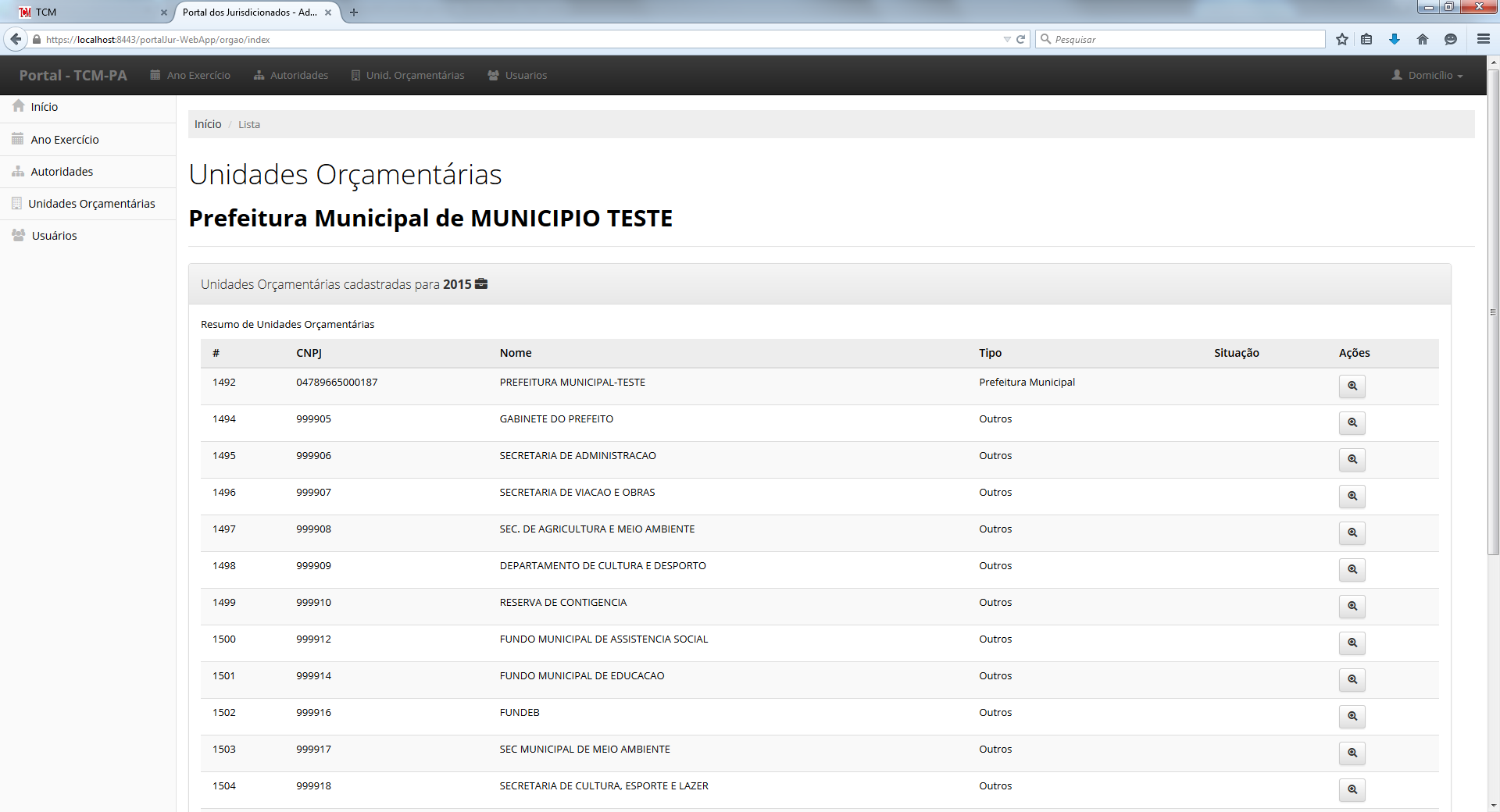The height and width of the screenshot is (812, 1500).
Task: Click the Tipo column header
Action: pyautogui.click(x=991, y=353)
